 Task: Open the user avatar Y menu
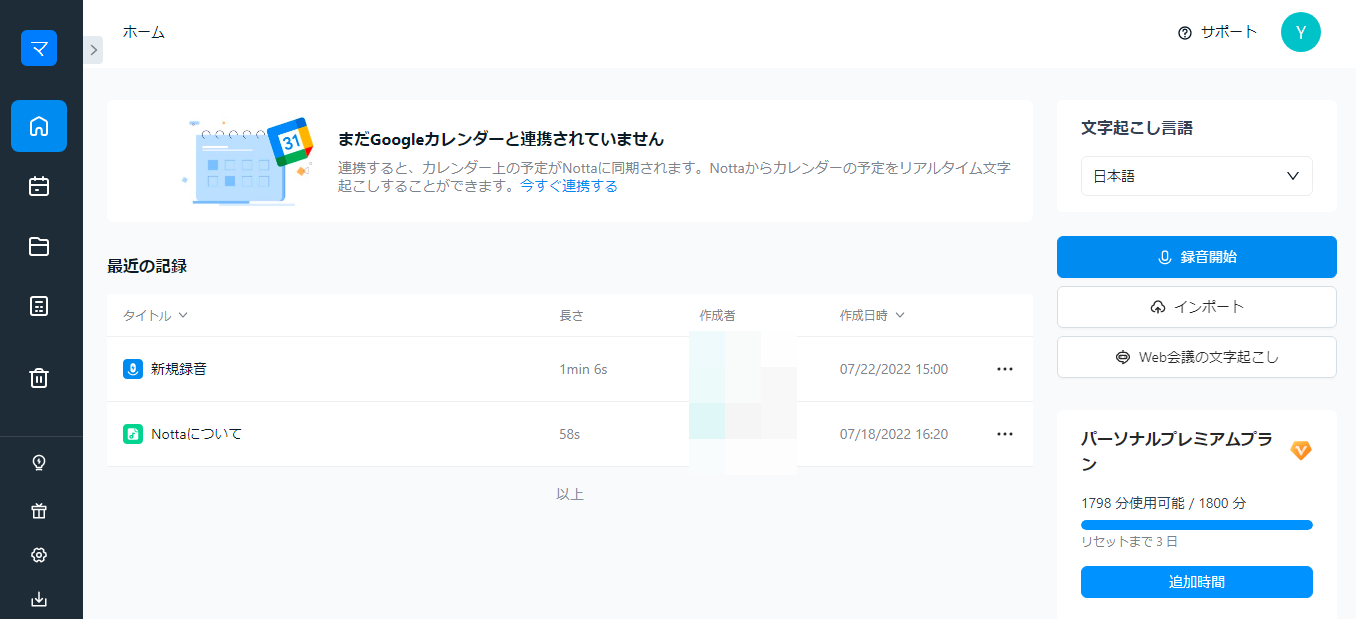click(1301, 32)
